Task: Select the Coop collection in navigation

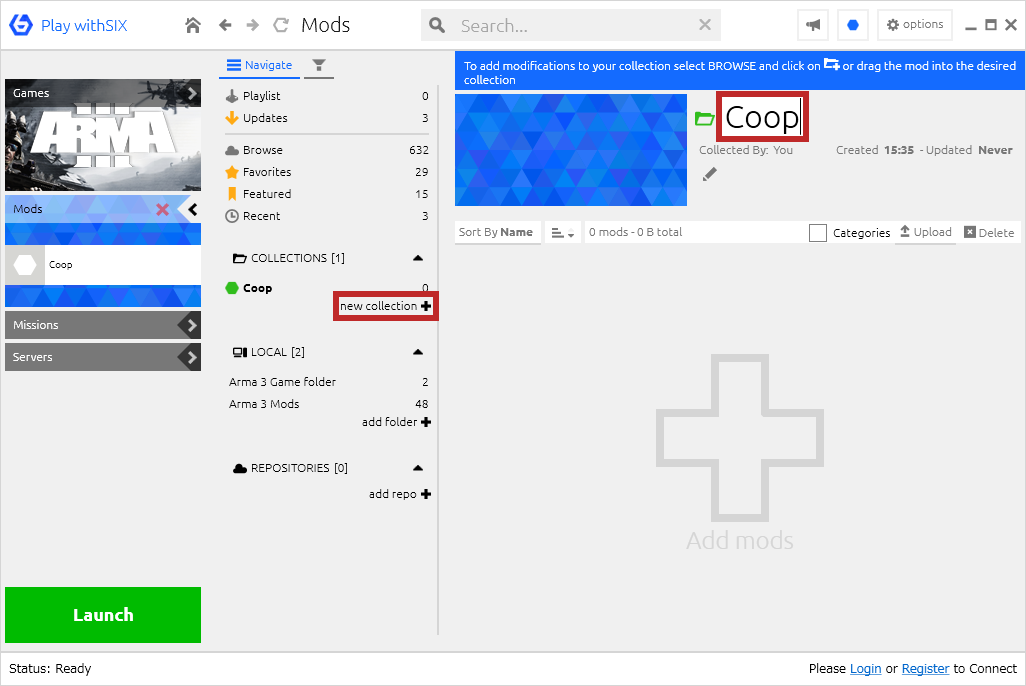Action: 257,288
